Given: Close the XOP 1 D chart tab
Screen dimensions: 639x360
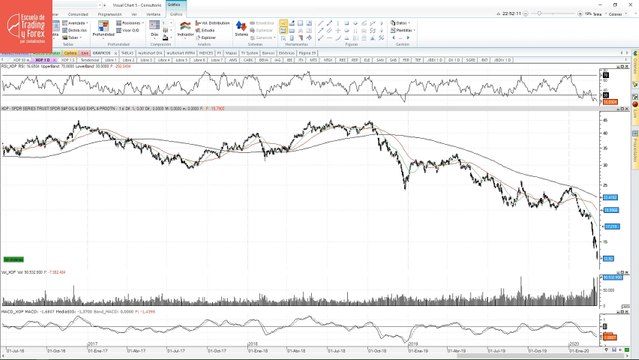Looking at the screenshot, I should [x=54, y=60].
